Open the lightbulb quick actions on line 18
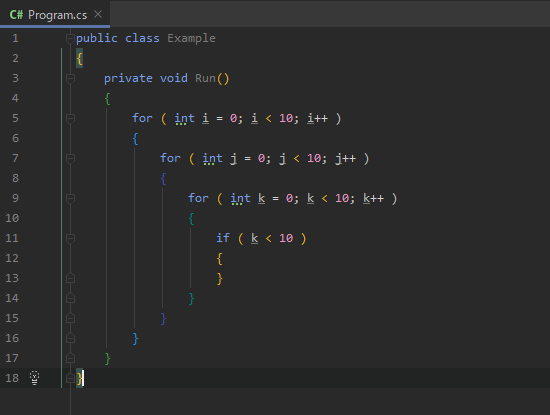This screenshot has height=415, width=550. point(34,378)
